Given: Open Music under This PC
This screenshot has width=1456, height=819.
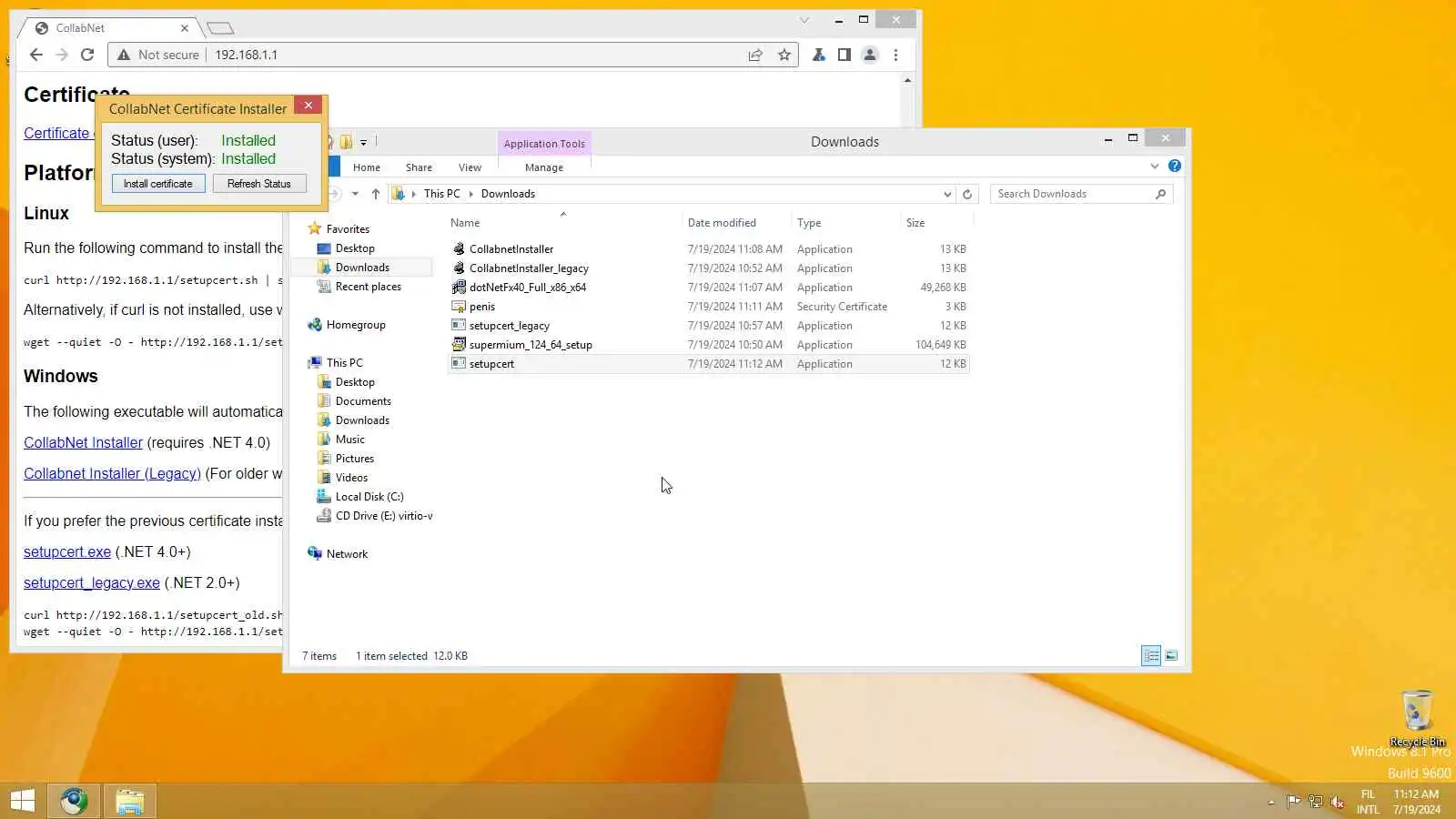Looking at the screenshot, I should (350, 440).
